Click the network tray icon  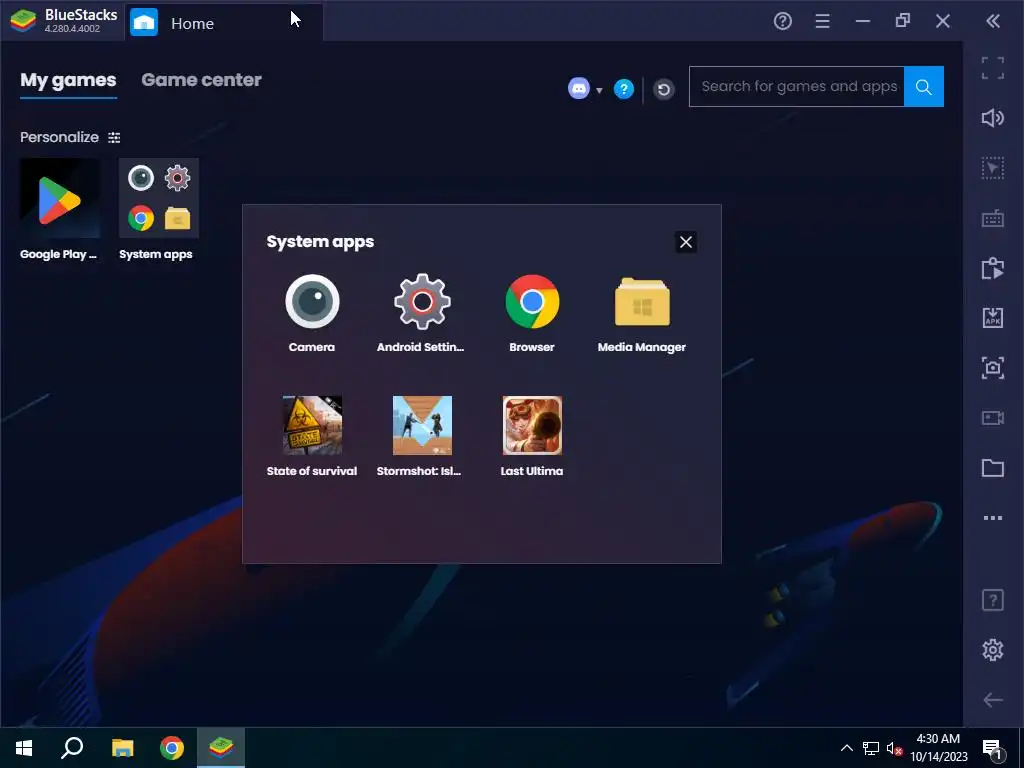pyautogui.click(x=871, y=749)
